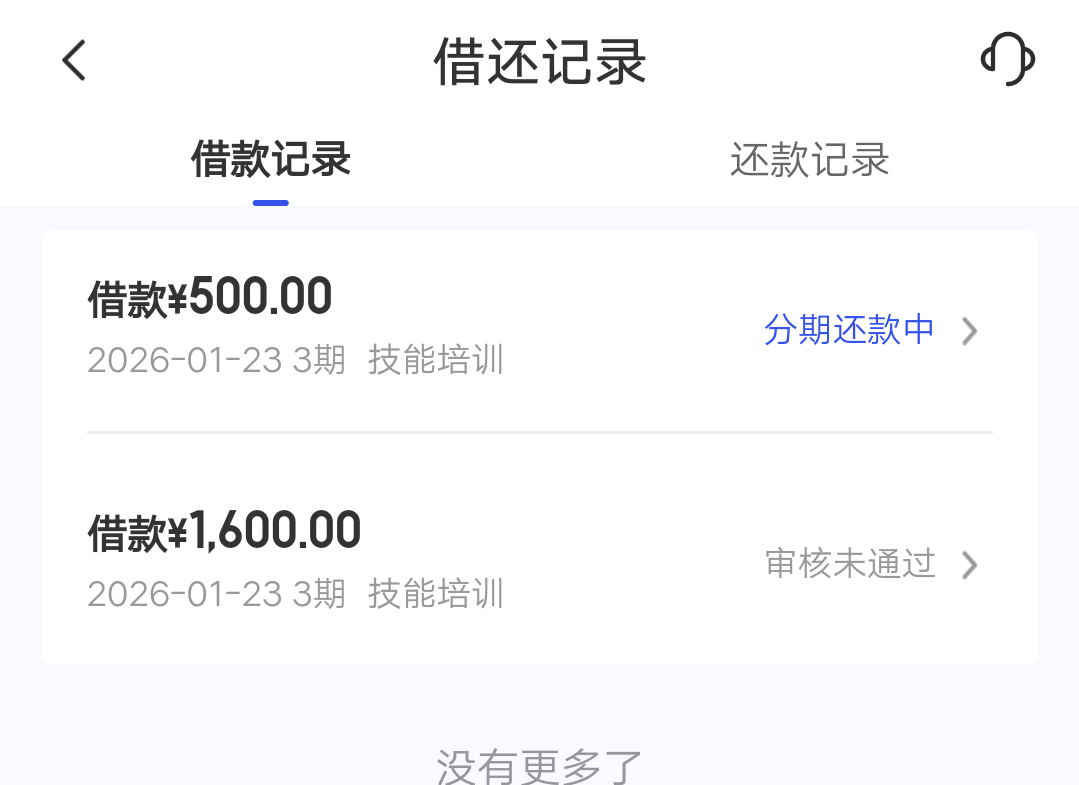
Task: Click 3期 on the ¥500.00 loan
Action: [x=318, y=360]
